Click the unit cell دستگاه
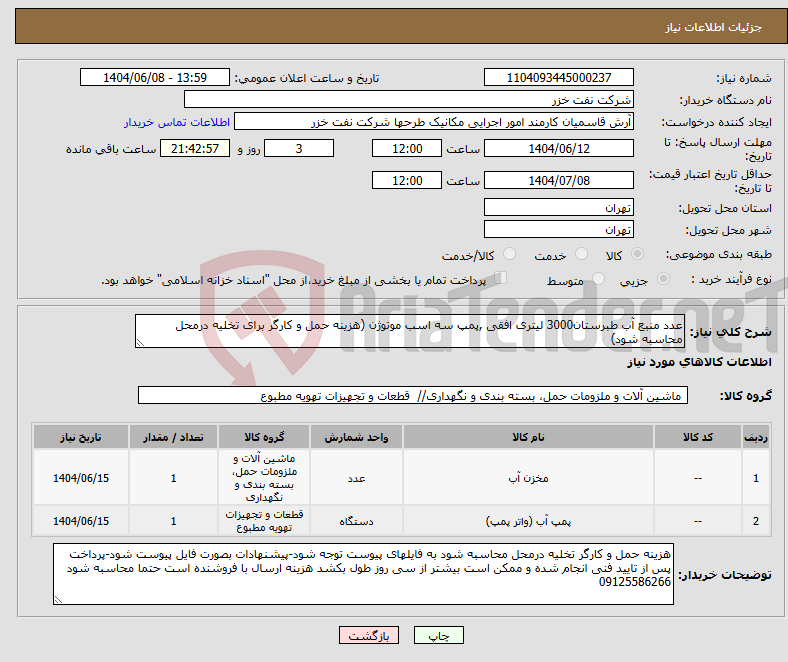The height and width of the screenshot is (662, 788). [356, 521]
